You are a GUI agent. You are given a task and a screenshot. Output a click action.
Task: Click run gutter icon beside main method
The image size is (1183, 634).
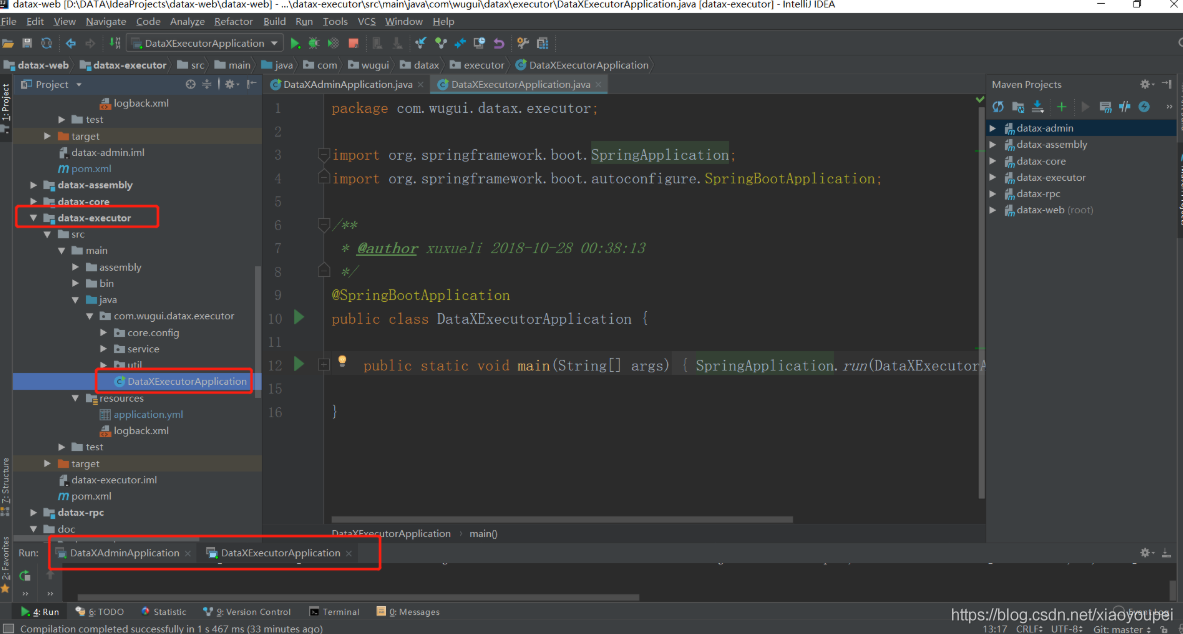coord(299,364)
